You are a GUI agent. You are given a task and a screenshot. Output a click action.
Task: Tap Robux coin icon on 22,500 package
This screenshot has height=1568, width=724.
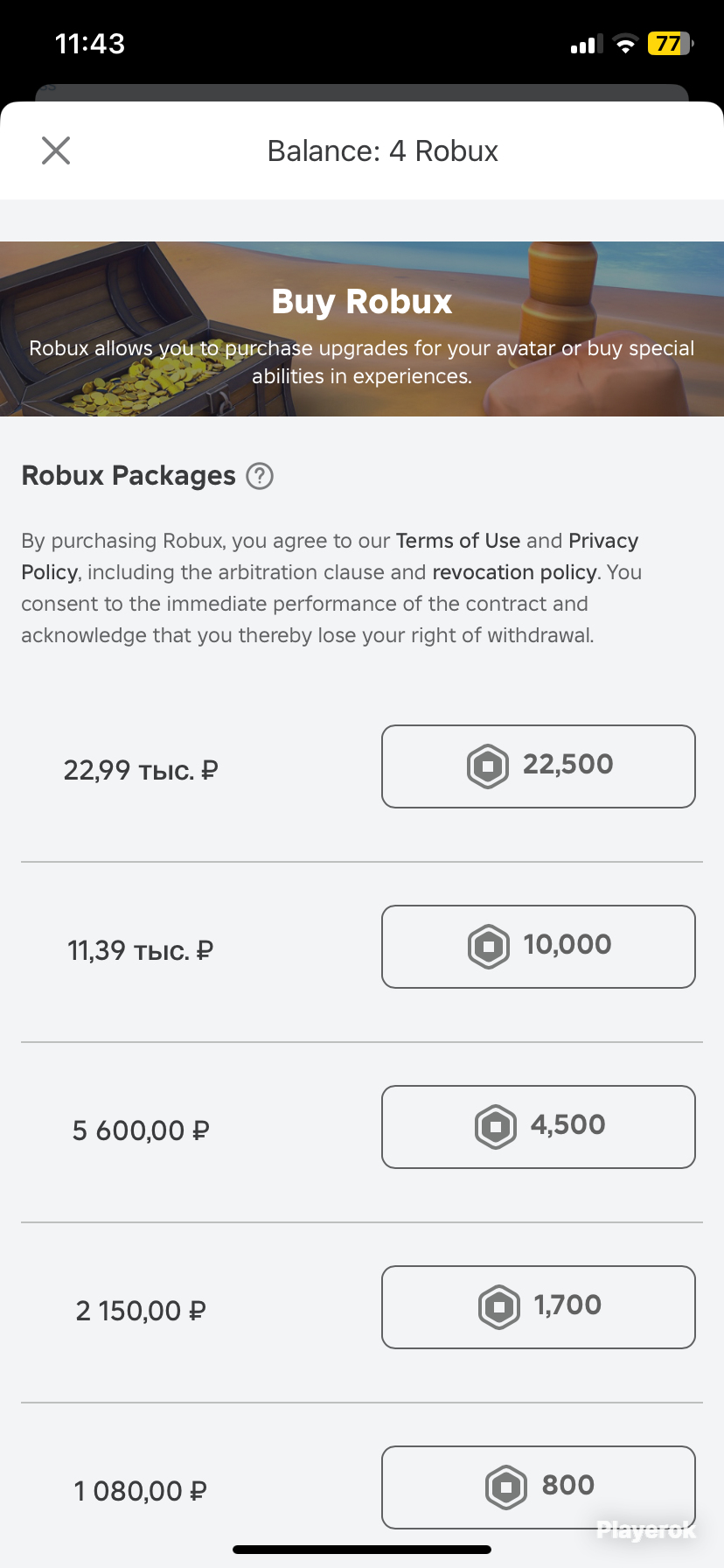pyautogui.click(x=488, y=766)
